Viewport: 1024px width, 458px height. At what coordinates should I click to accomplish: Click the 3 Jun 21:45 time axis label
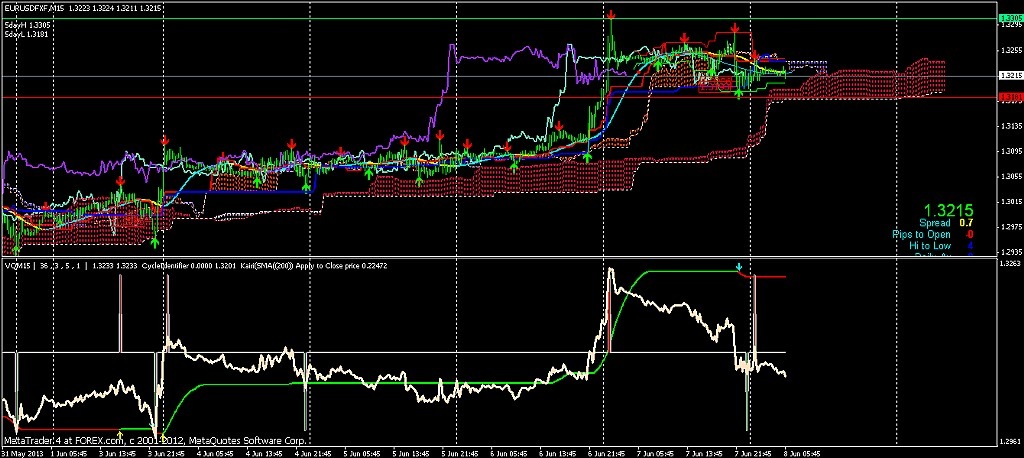[167, 453]
